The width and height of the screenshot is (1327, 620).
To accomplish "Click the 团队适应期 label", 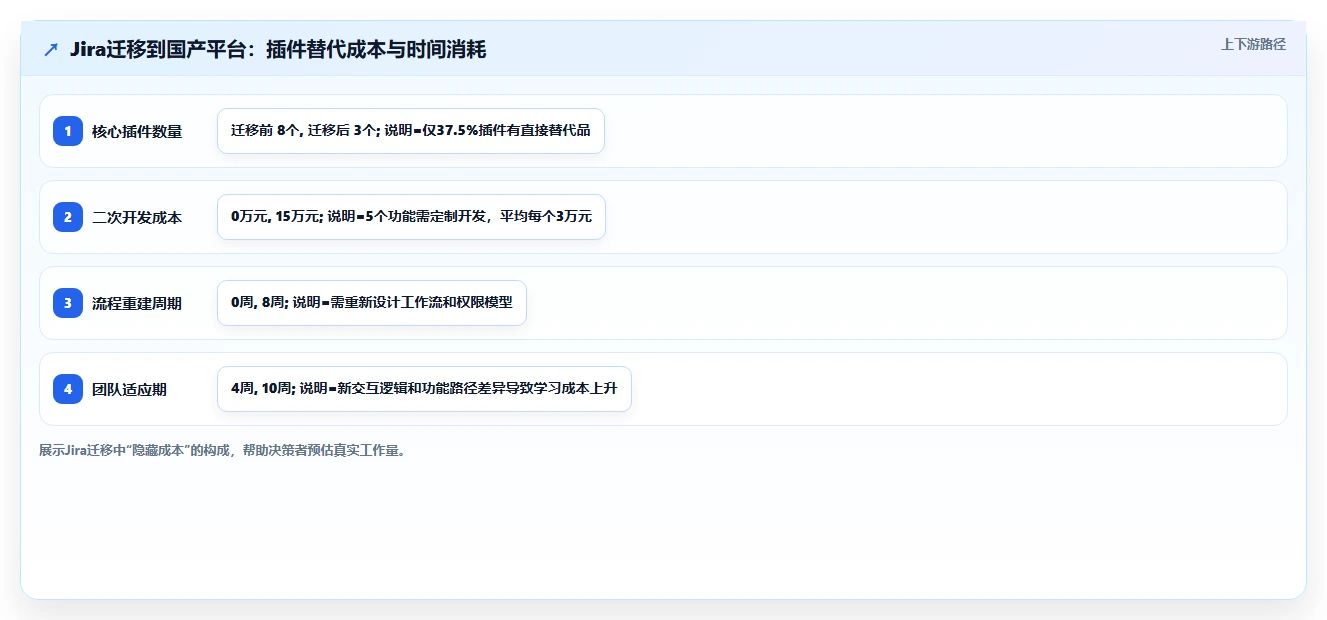I will (x=129, y=389).
